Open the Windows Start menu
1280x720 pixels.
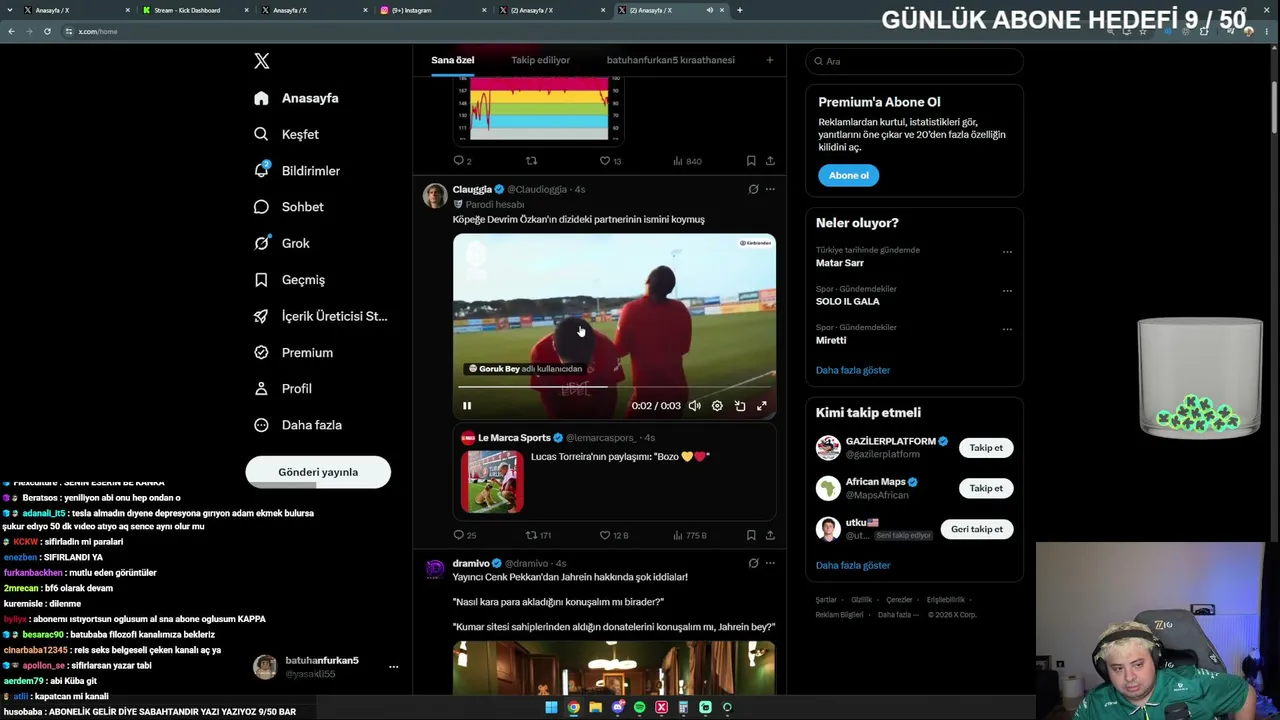click(x=551, y=708)
